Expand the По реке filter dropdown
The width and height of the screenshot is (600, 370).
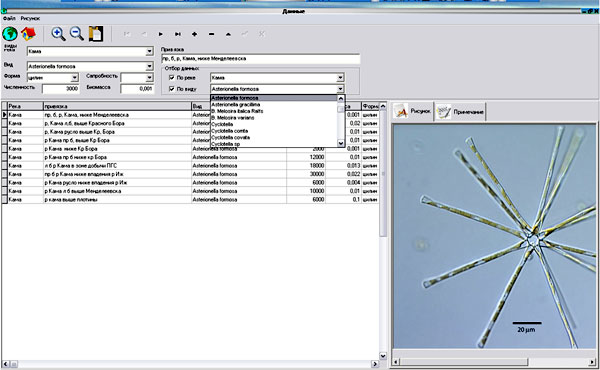coord(340,78)
